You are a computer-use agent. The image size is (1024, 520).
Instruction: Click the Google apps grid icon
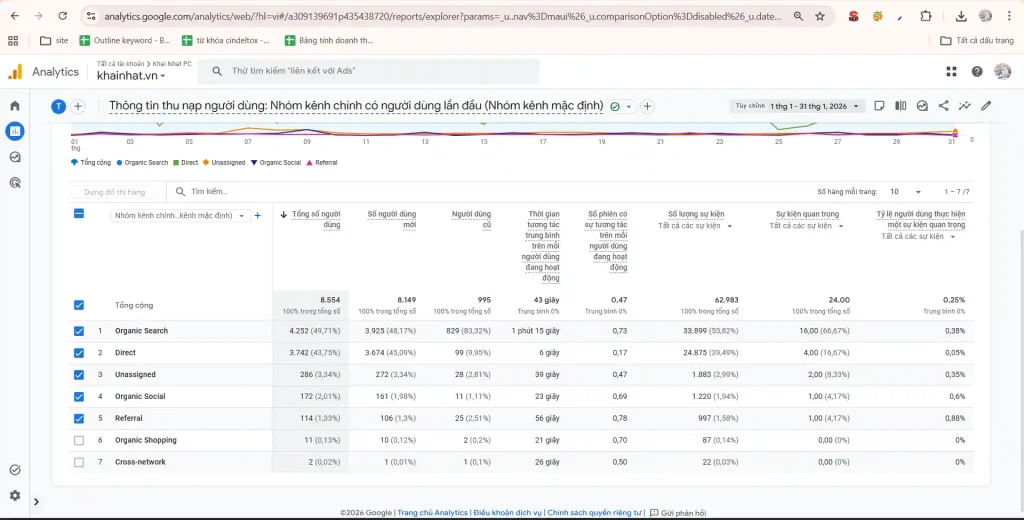tap(951, 72)
